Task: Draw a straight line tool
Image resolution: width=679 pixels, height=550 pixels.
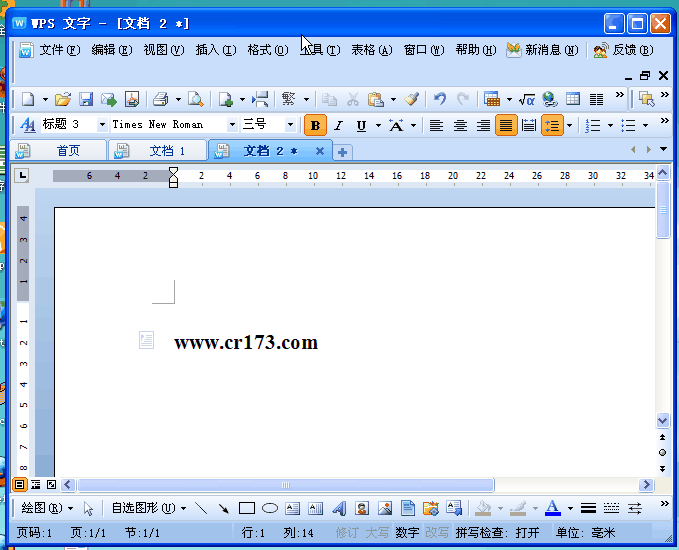Action: tap(201, 508)
